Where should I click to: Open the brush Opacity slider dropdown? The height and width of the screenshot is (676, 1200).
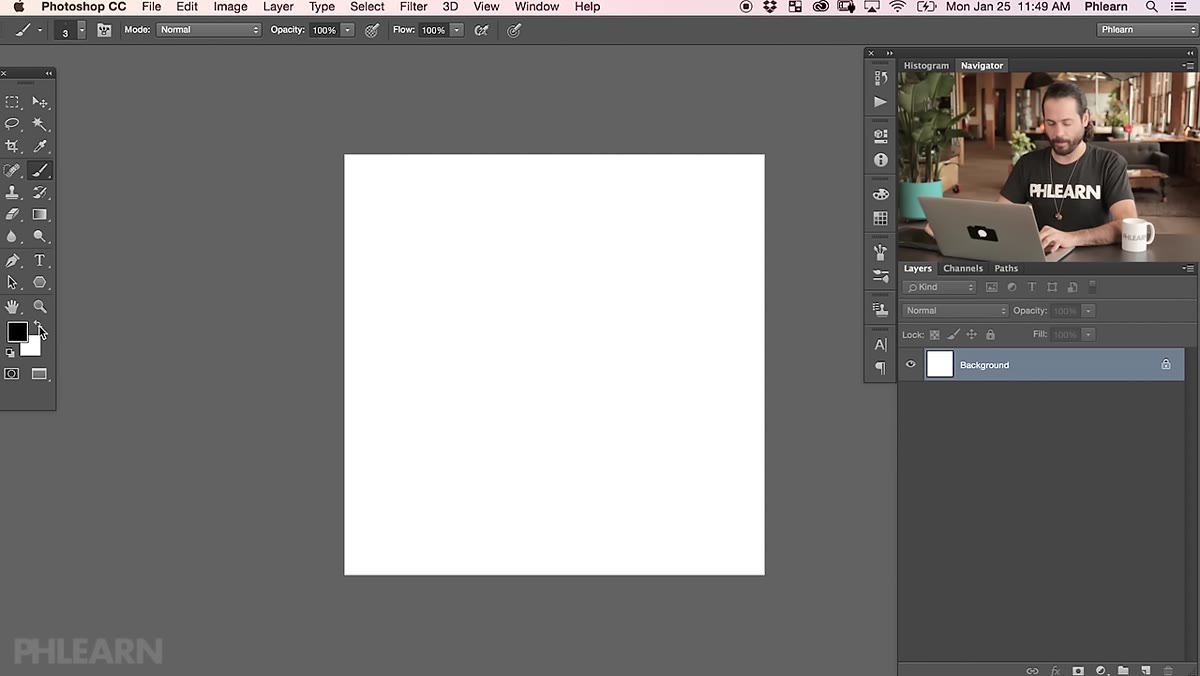click(347, 30)
